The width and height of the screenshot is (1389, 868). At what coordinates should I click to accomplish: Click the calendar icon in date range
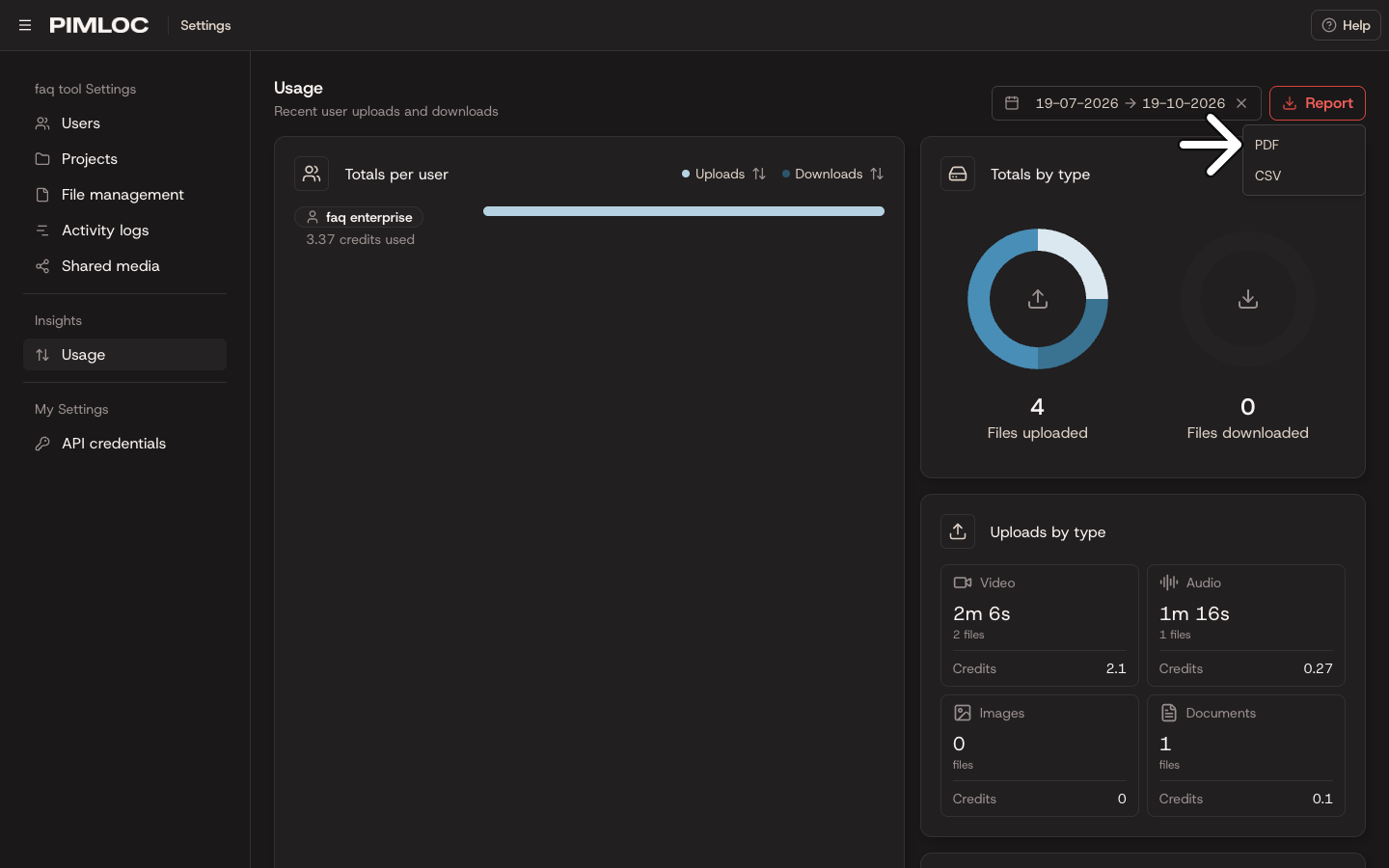[x=1012, y=103]
